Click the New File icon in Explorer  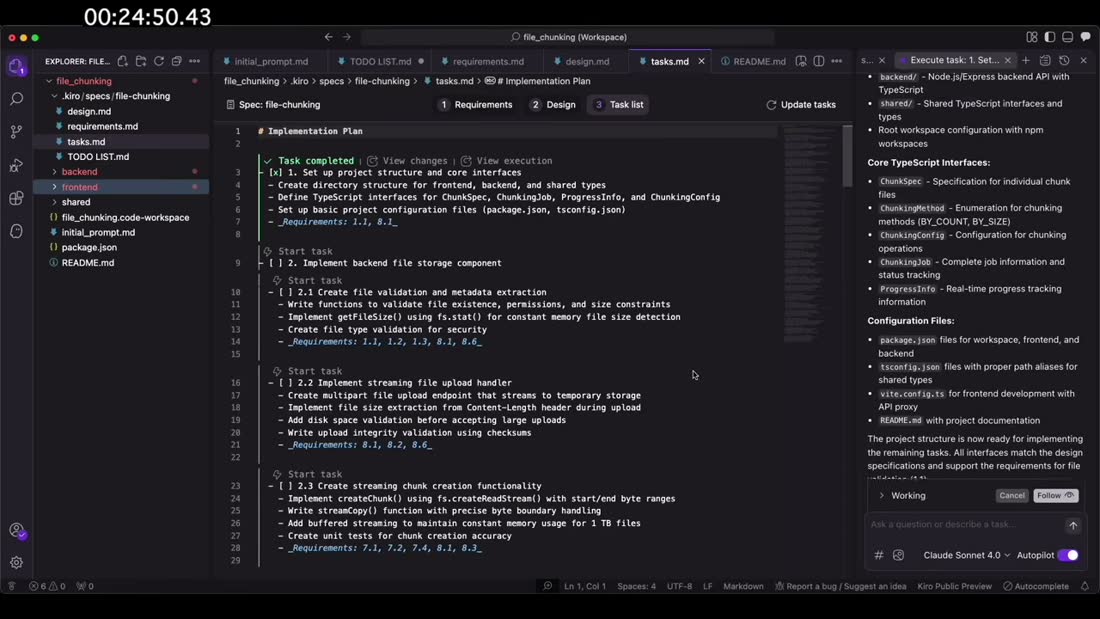click(x=123, y=61)
